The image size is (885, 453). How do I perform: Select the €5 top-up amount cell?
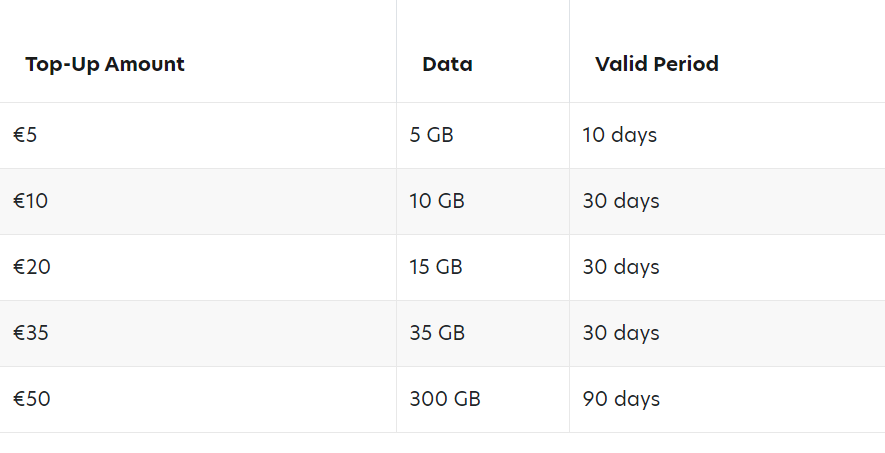pyautogui.click(x=26, y=135)
